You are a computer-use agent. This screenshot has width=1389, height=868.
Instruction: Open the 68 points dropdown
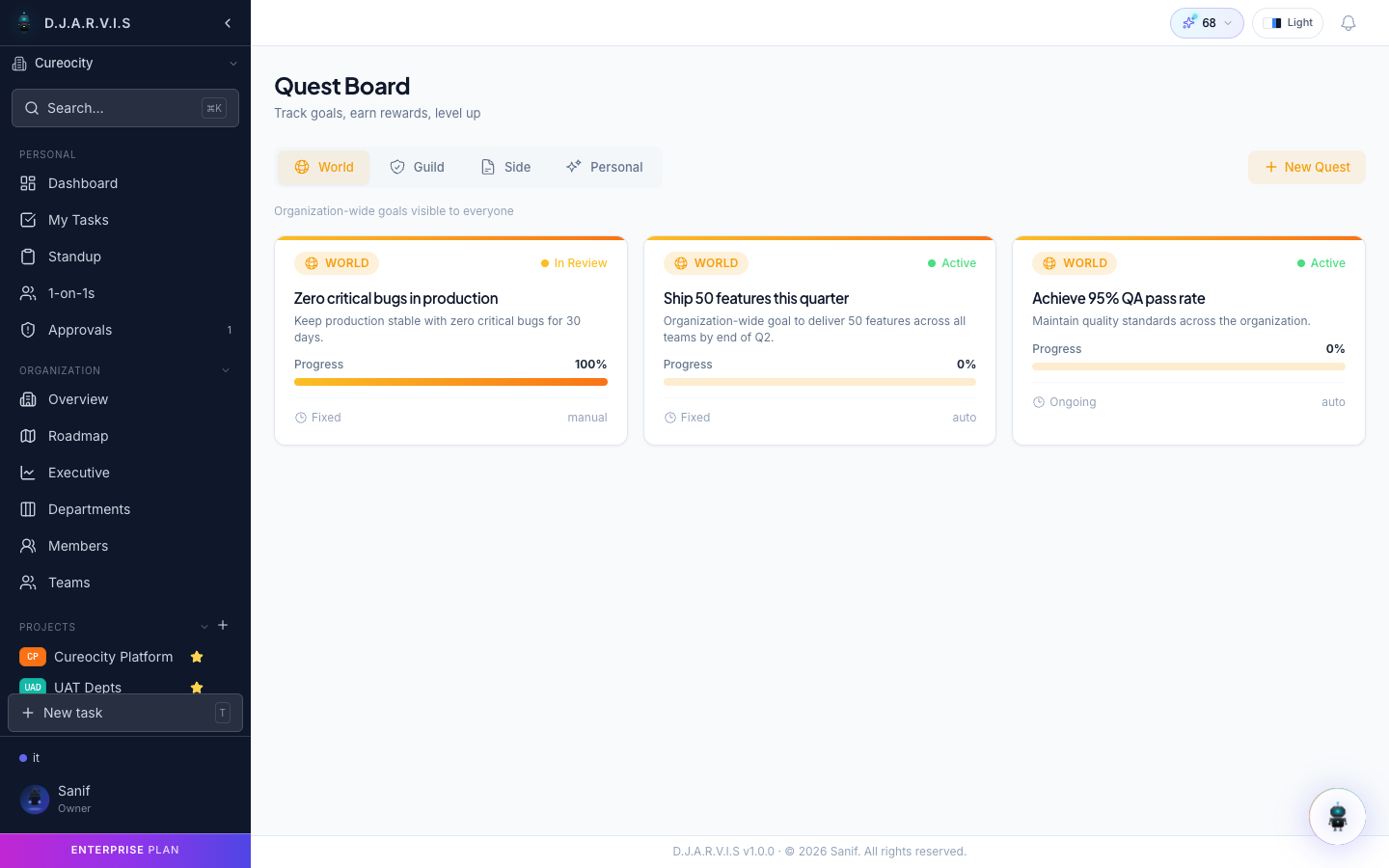point(1207,23)
